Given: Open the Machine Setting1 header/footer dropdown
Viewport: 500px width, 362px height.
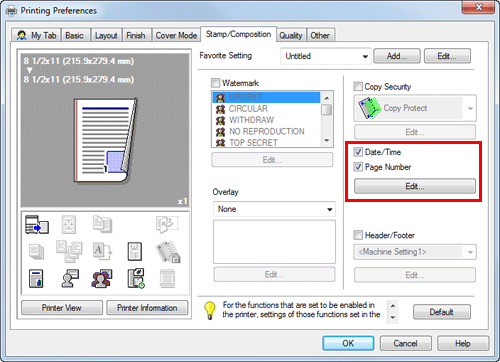Looking at the screenshot, I should pyautogui.click(x=415, y=252).
